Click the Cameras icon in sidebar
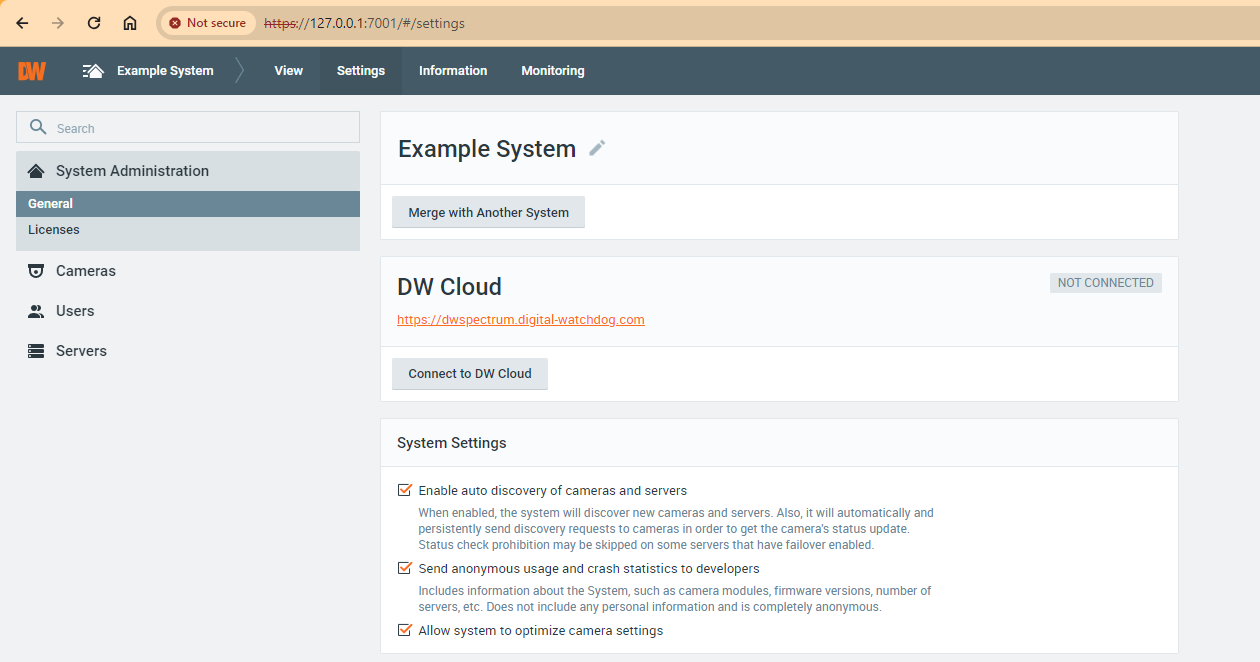 pyautogui.click(x=36, y=271)
